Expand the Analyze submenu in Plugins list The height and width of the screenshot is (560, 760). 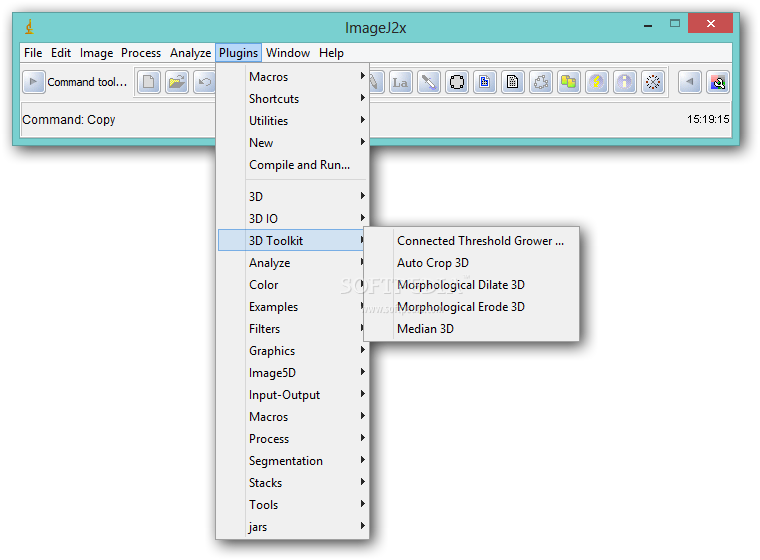pos(291,263)
